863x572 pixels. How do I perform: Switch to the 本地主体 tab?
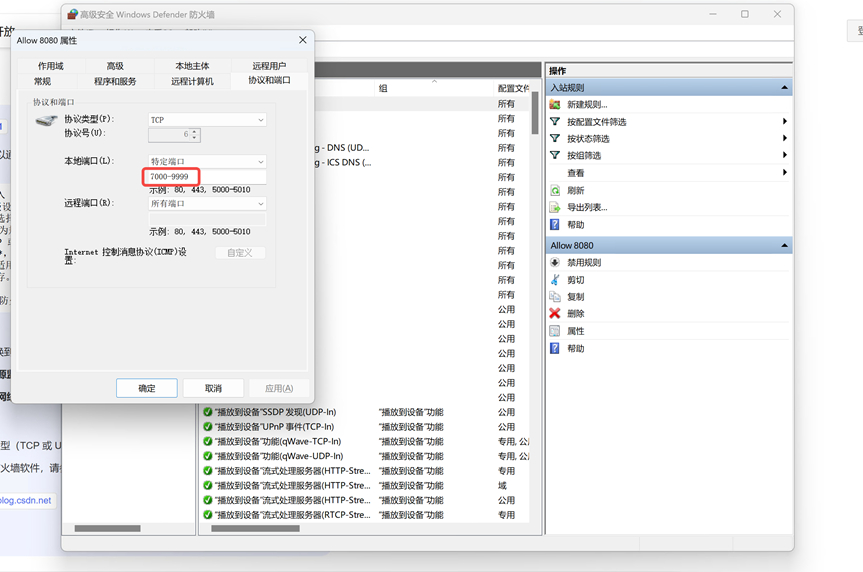pyautogui.click(x=192, y=66)
